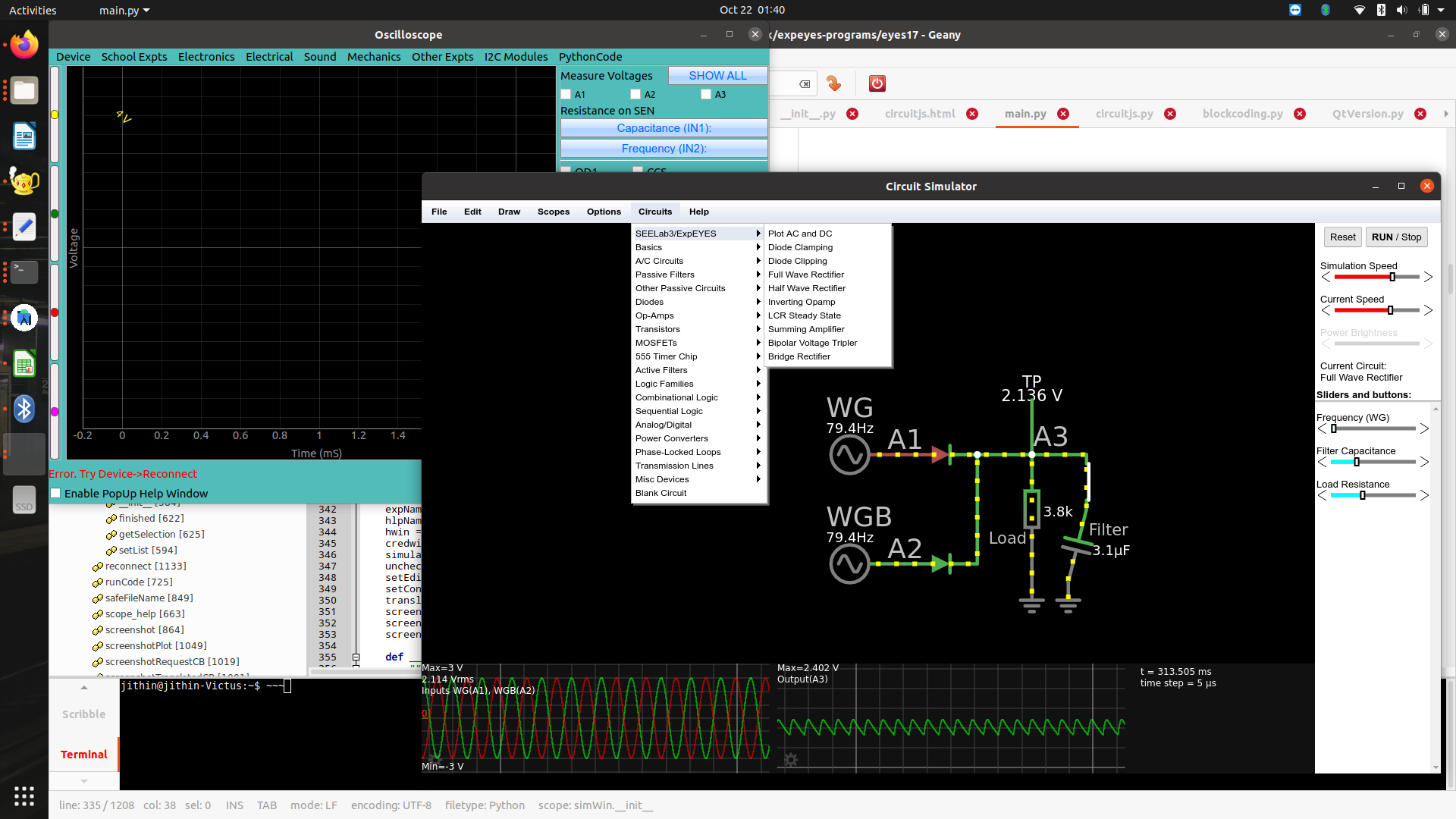Choose Half Wave Rectifier circuit
Viewport: 1456px width, 819px height.
(x=827, y=288)
